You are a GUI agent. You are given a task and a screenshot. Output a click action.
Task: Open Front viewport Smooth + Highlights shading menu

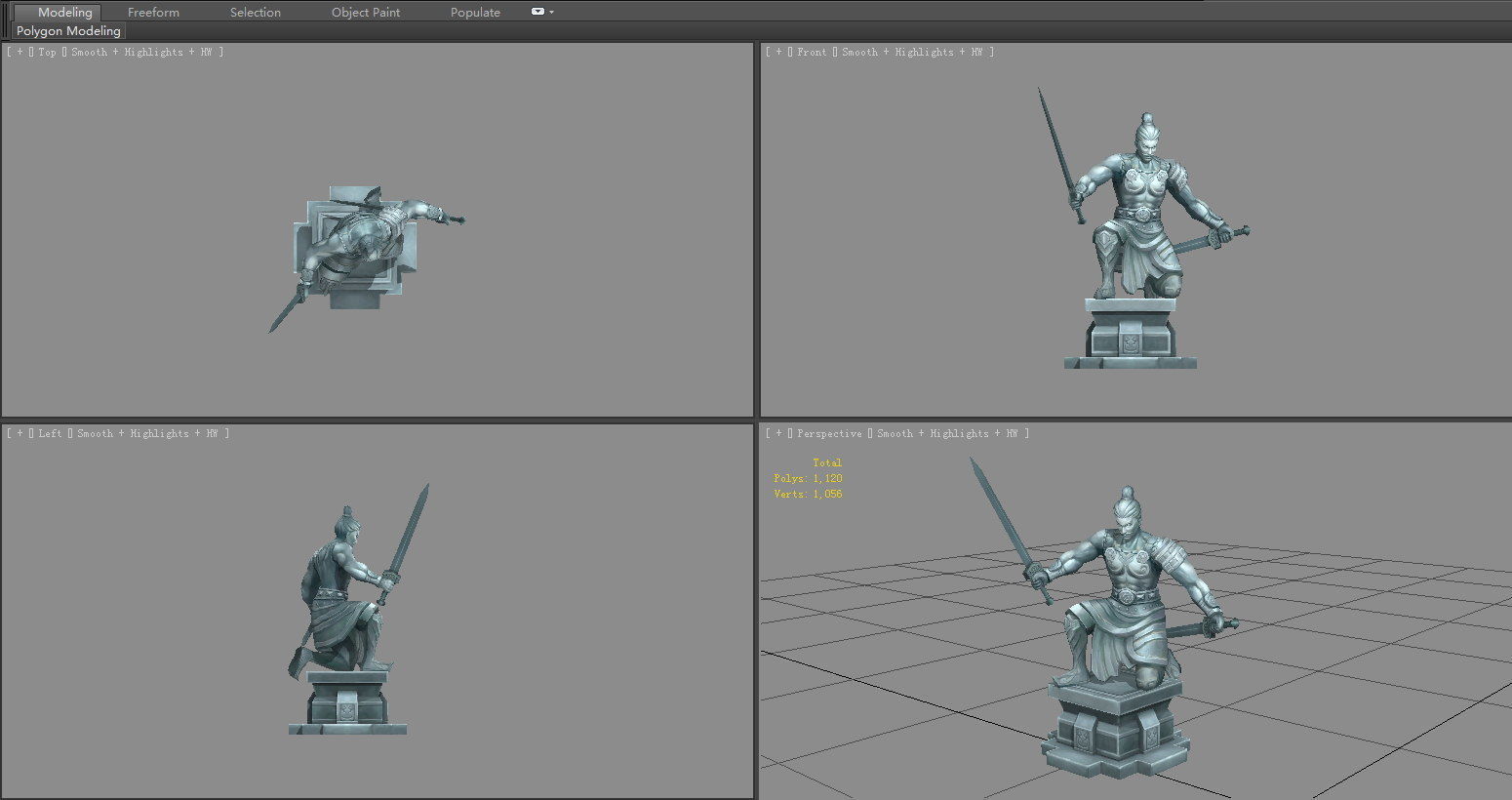tap(912, 52)
